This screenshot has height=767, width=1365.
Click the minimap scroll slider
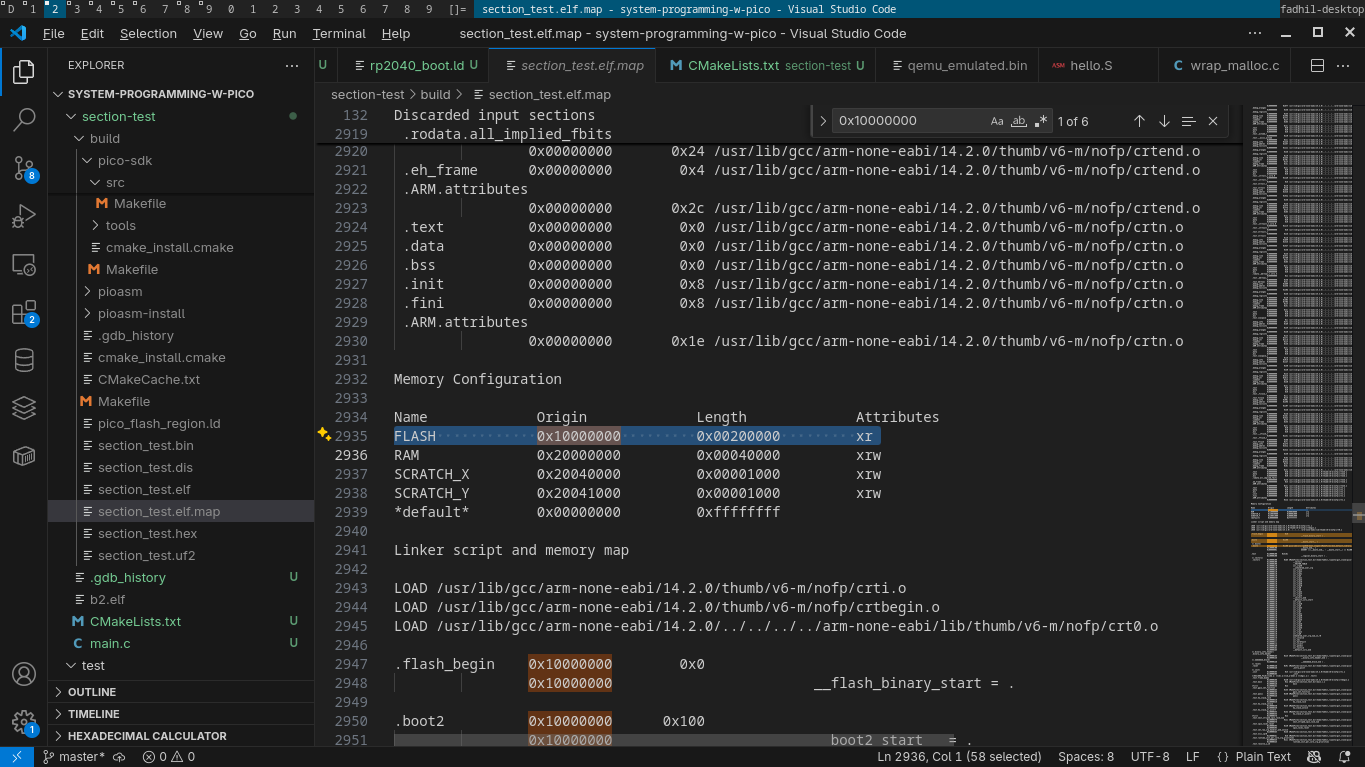coord(1358,512)
